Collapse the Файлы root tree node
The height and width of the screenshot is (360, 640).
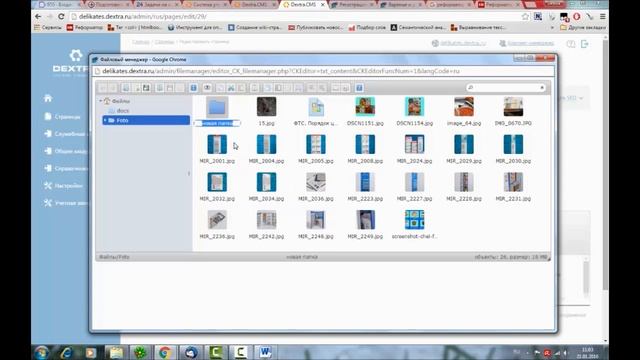click(x=100, y=101)
